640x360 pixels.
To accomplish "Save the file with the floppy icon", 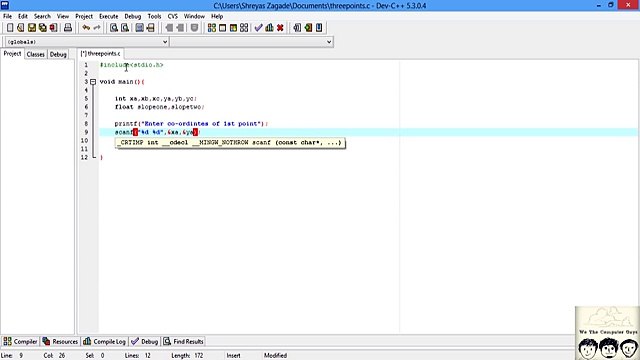I will [x=31, y=28].
